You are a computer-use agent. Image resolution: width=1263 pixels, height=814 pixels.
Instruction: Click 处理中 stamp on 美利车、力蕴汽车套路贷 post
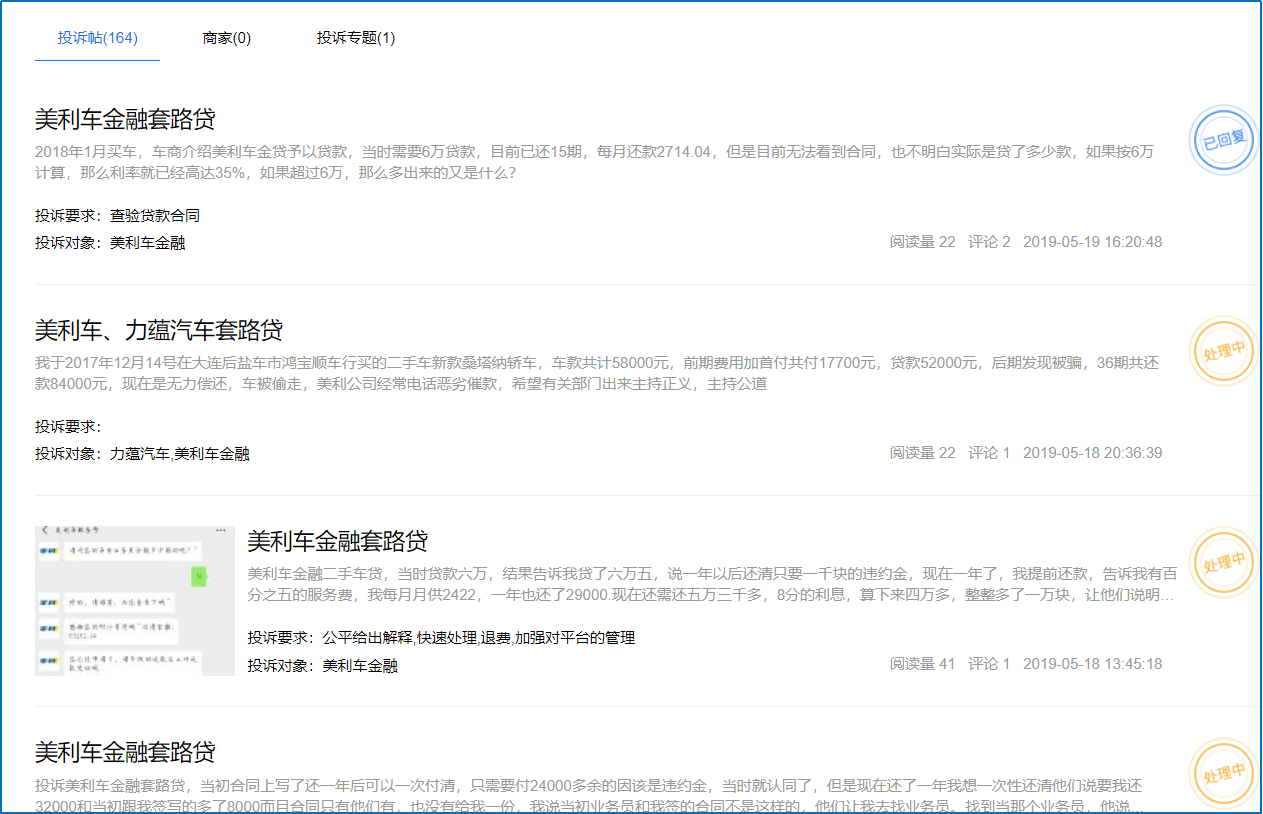pos(1223,350)
